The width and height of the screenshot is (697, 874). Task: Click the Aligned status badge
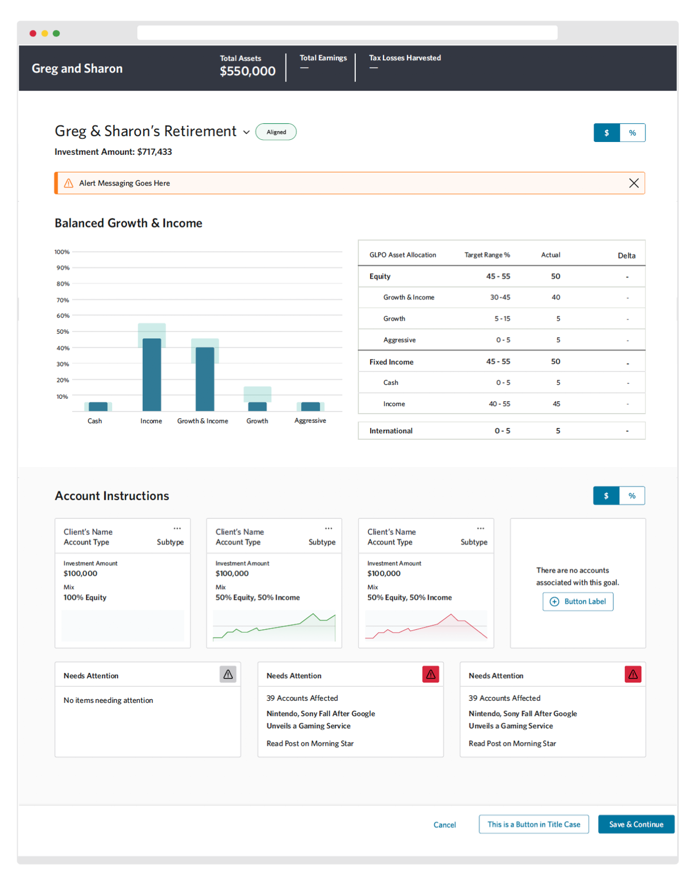276,132
